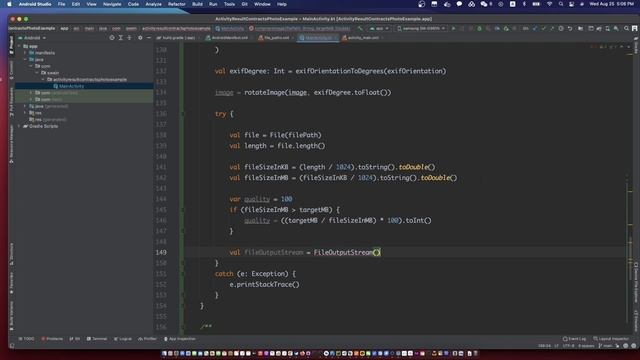
Task: Expand the res folder
Action: tap(25, 113)
